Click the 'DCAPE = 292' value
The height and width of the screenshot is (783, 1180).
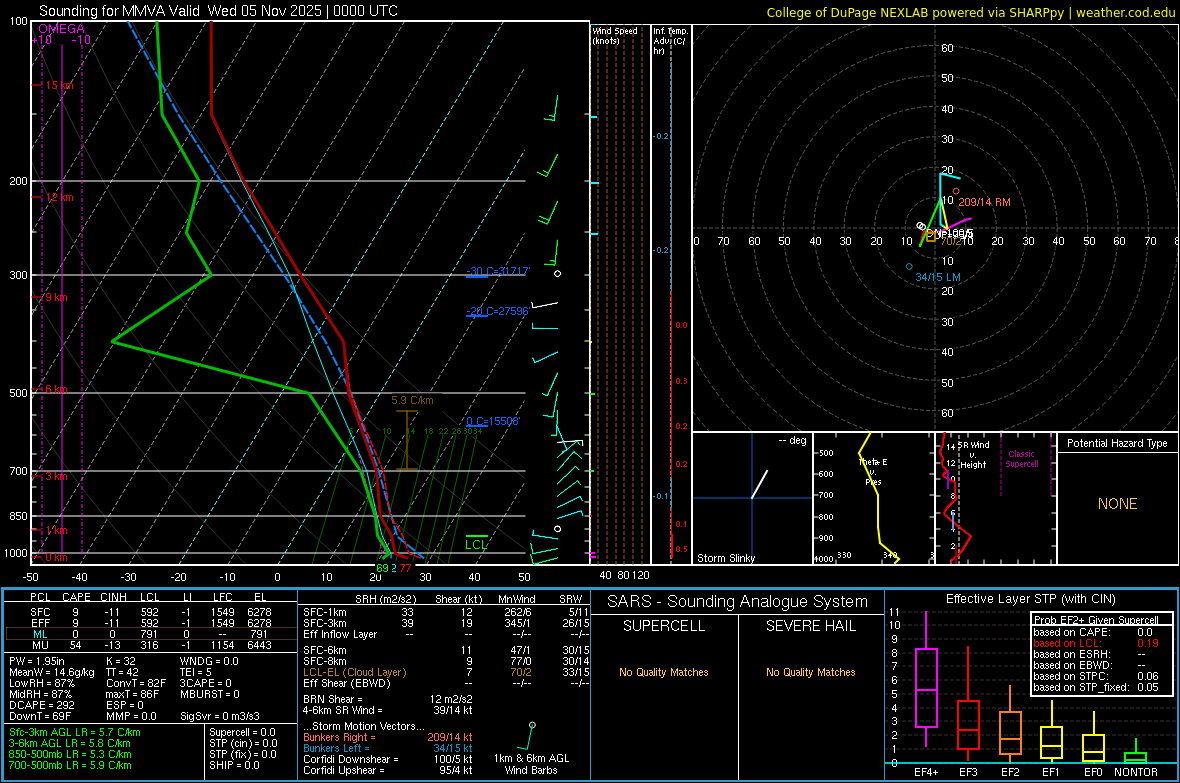(41, 705)
